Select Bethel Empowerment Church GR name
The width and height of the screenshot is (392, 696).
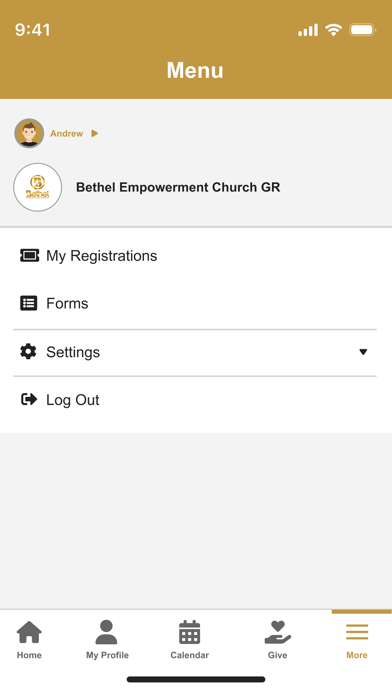tap(178, 187)
